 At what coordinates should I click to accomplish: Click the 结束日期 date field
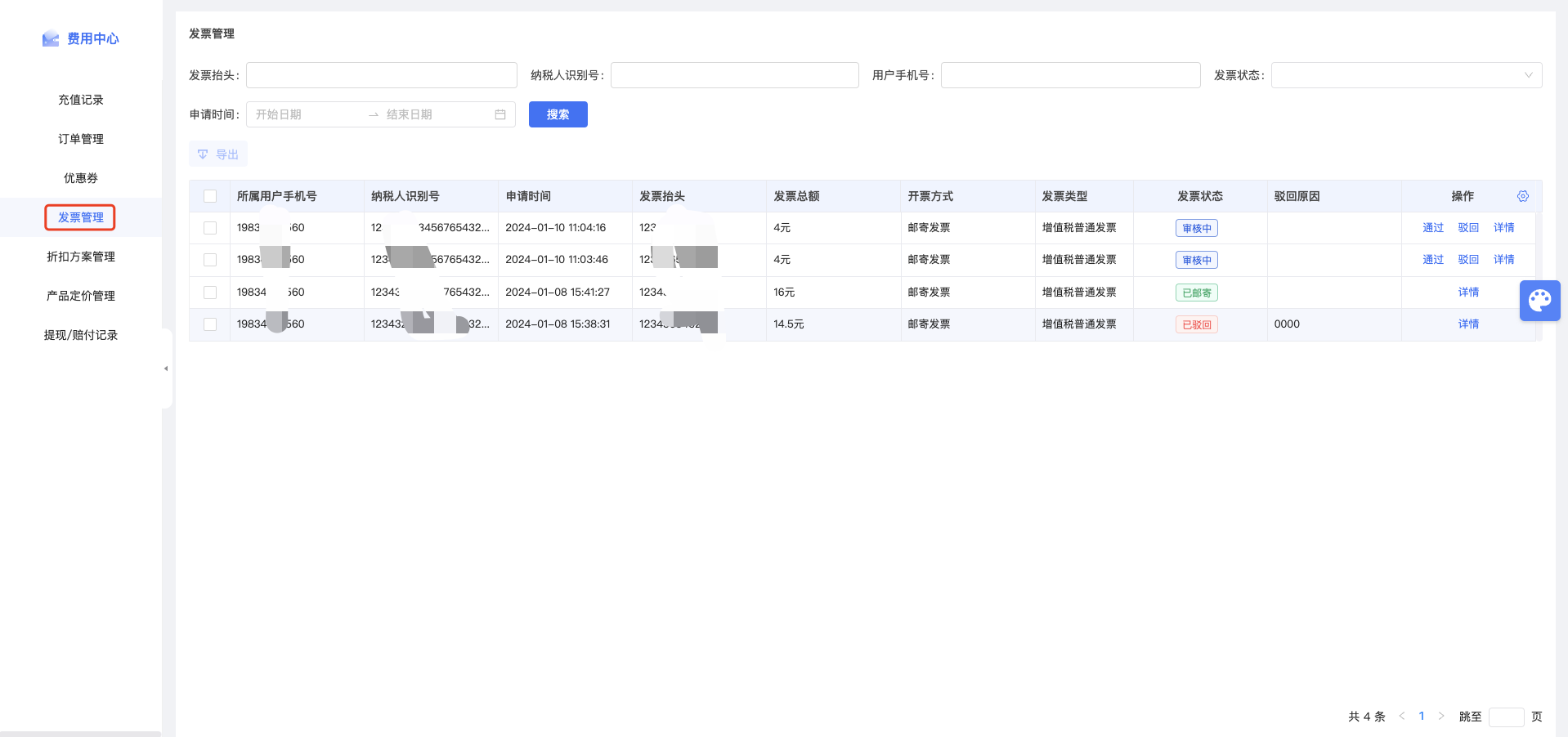[x=437, y=114]
